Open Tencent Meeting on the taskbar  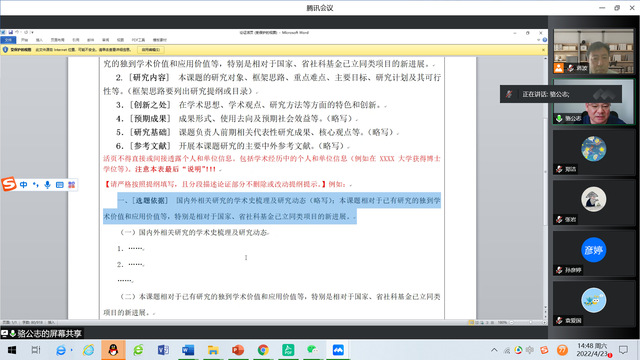338,350
